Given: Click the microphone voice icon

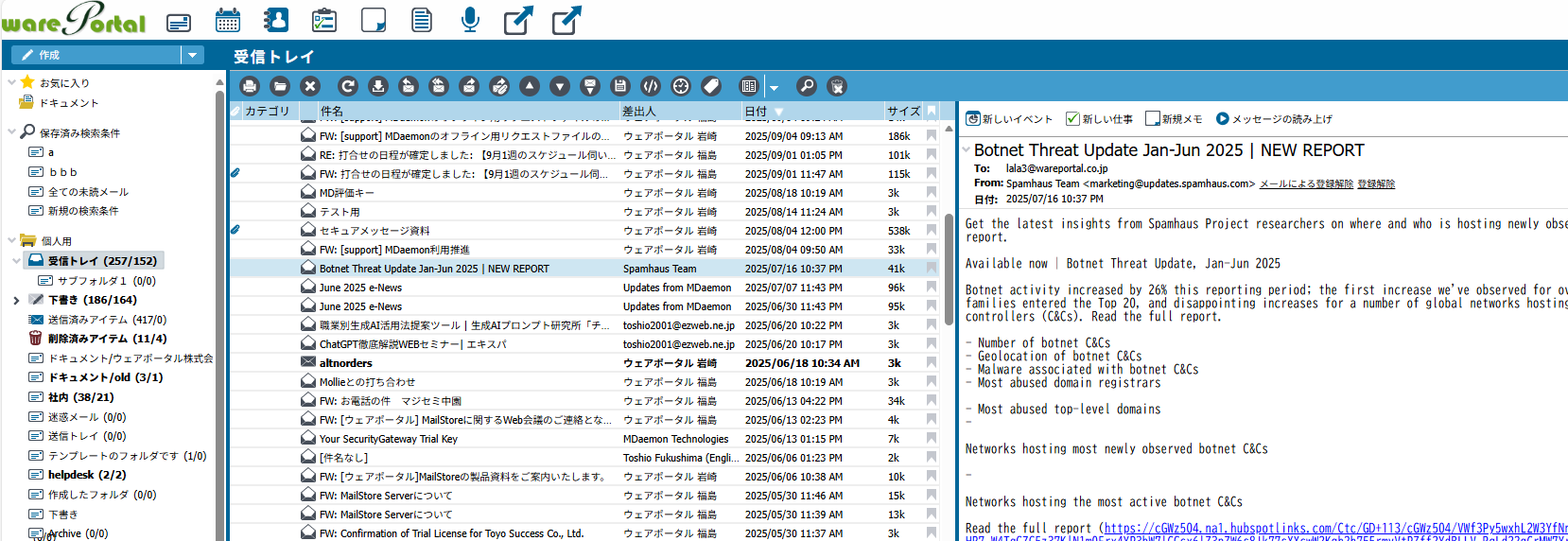Looking at the screenshot, I should tap(469, 20).
